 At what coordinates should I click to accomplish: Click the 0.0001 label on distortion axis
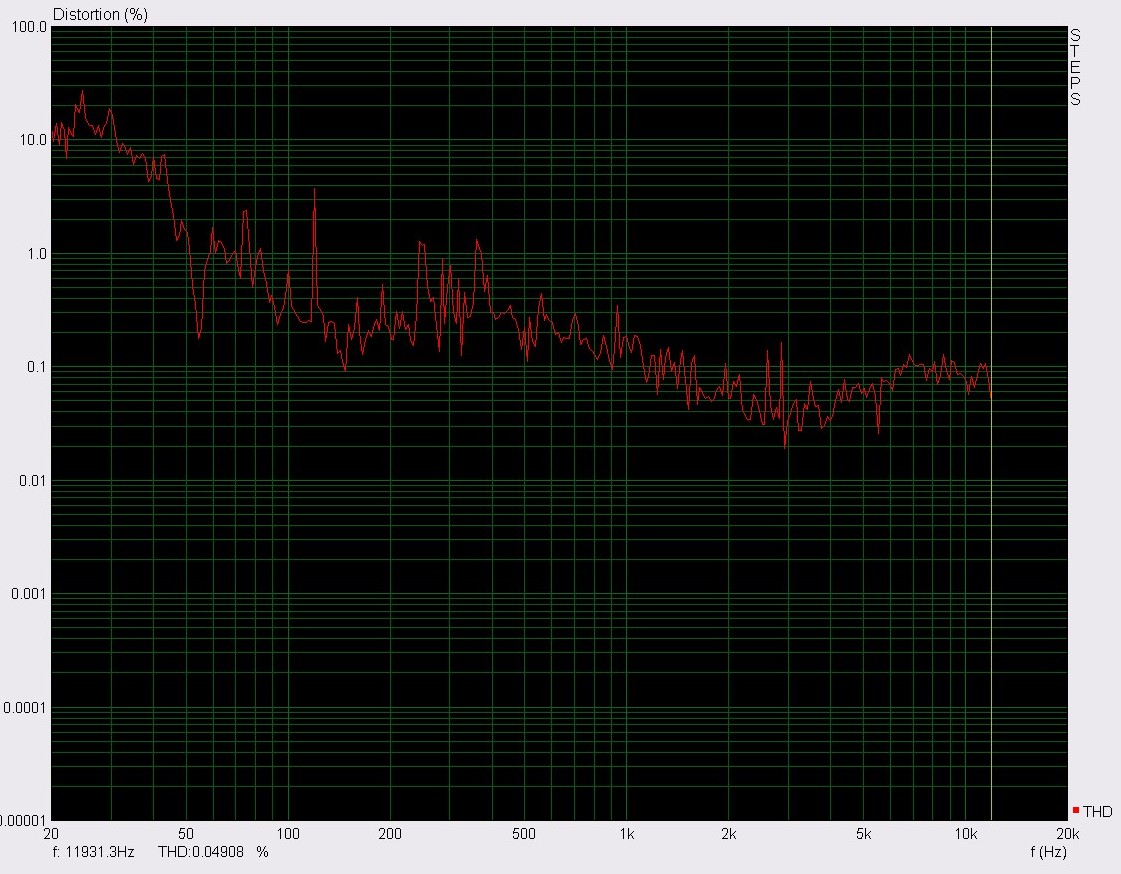click(25, 707)
